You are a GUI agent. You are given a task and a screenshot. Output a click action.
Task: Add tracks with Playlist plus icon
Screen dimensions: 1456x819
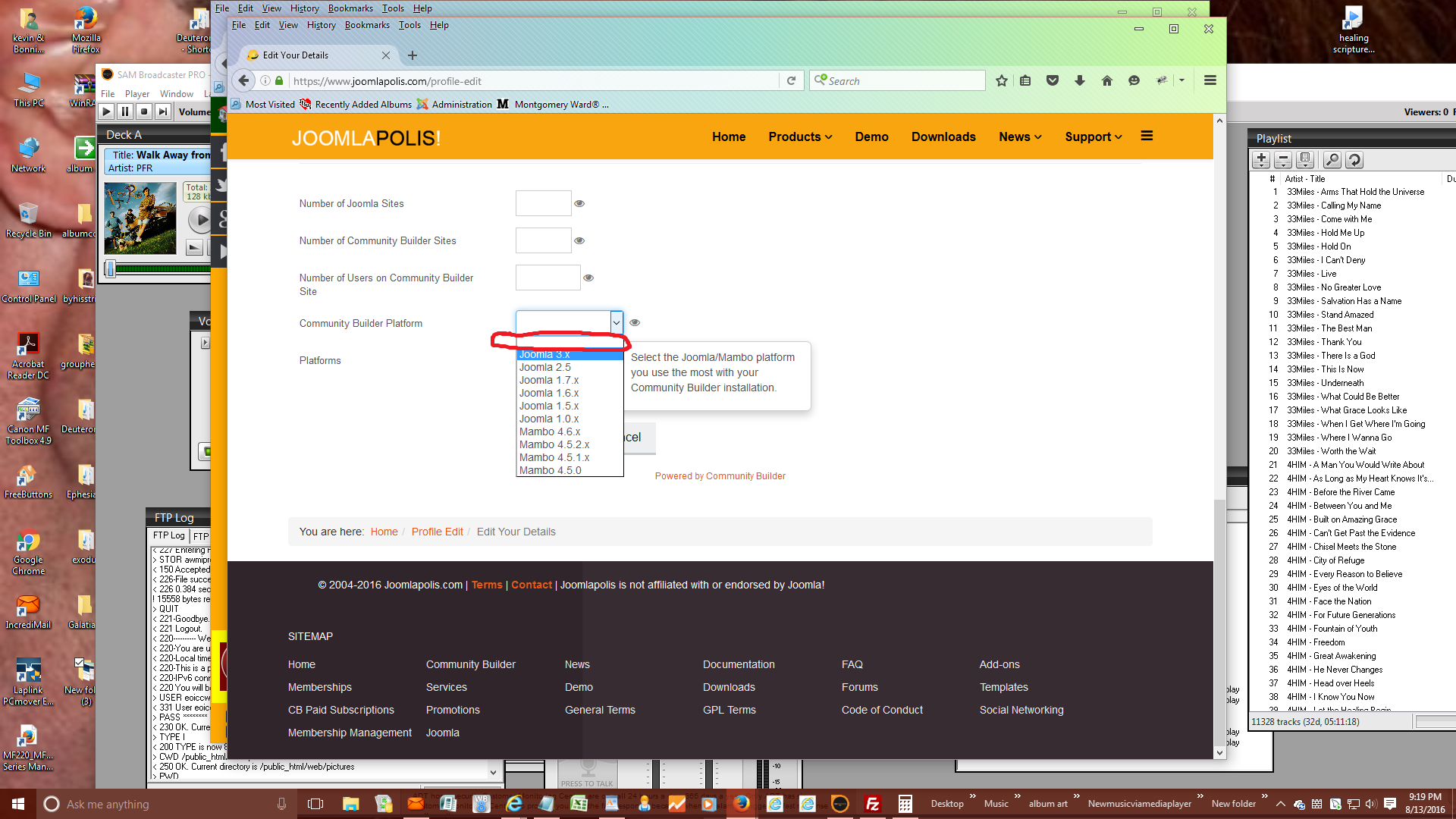coord(1261,160)
